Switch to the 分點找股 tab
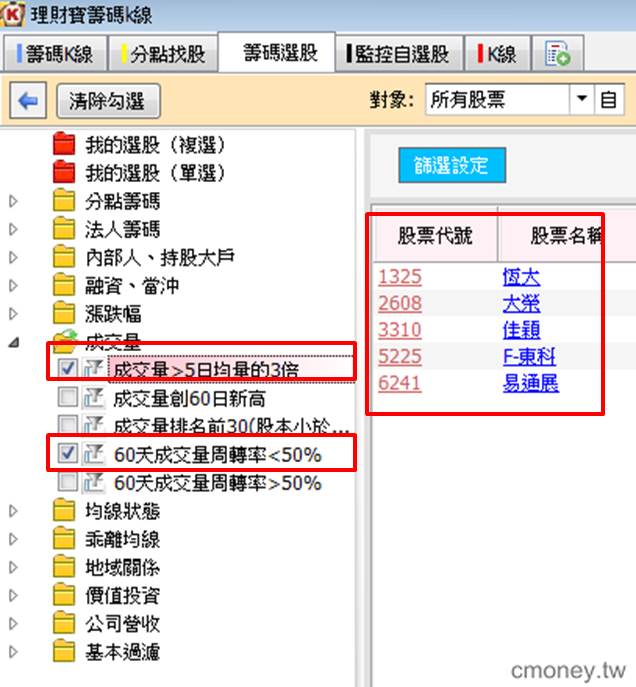This screenshot has height=687, width=636. coord(163,54)
